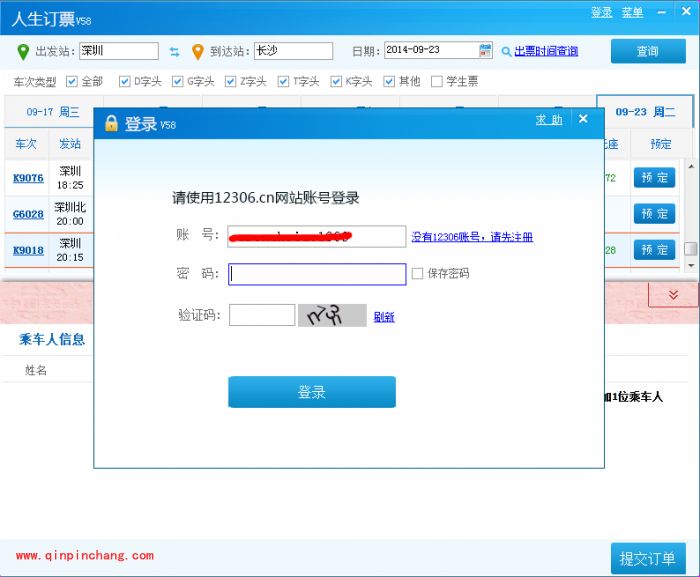This screenshot has height=577, width=700.
Task: Click the 求助 help link
Action: click(549, 119)
